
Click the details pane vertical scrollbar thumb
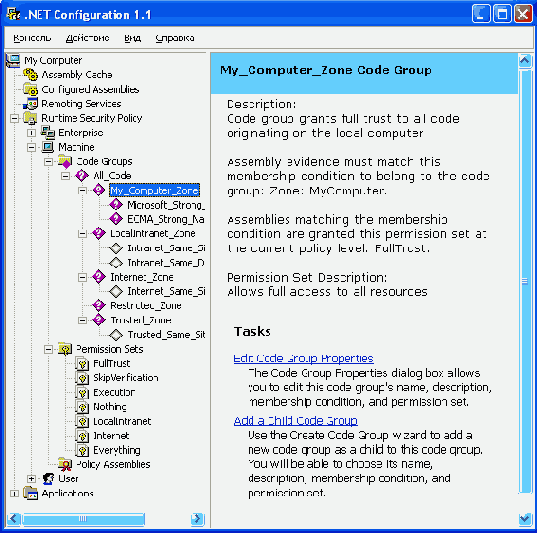pos(525,281)
